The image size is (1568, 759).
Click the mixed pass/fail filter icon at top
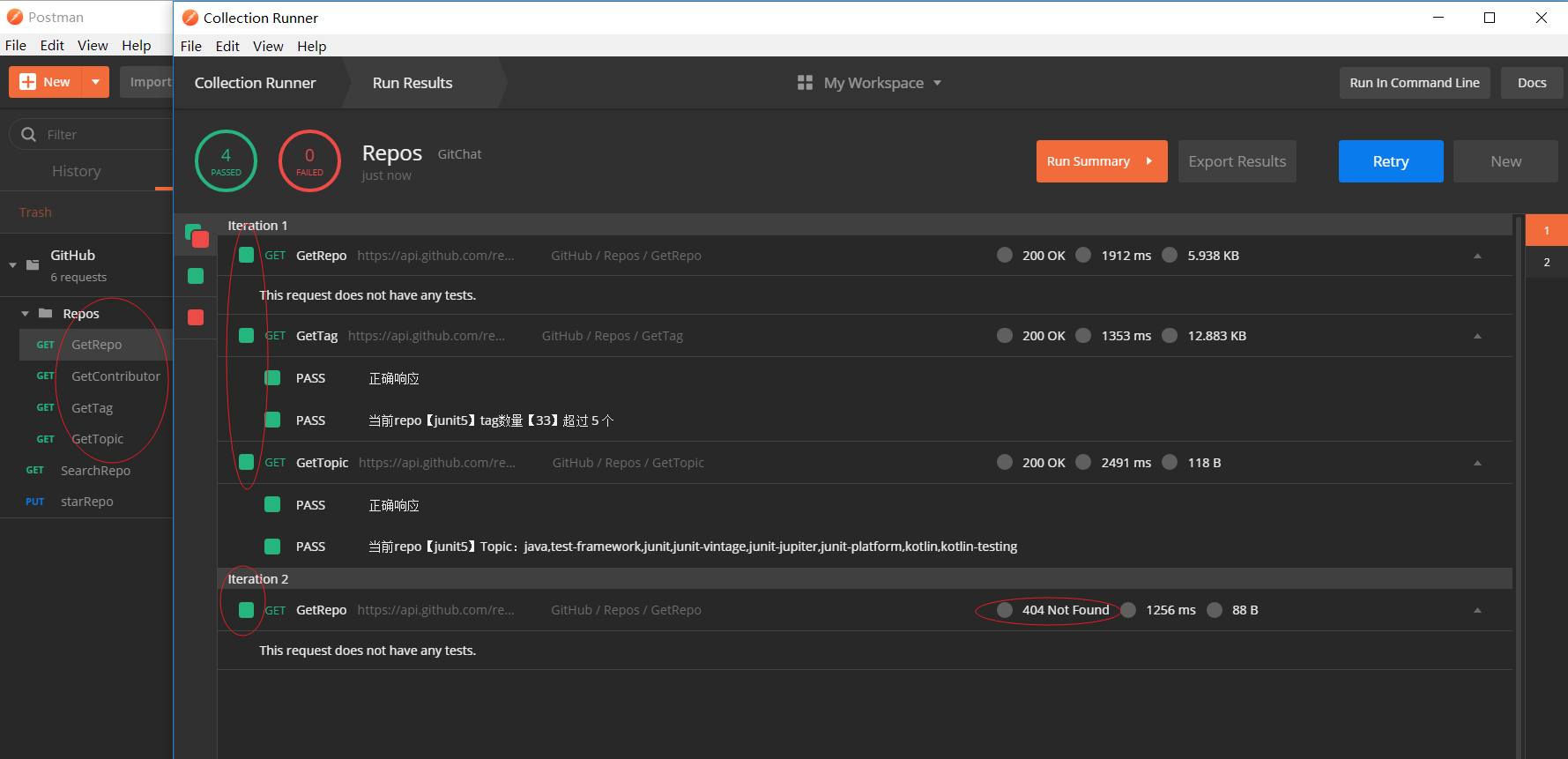(x=197, y=235)
